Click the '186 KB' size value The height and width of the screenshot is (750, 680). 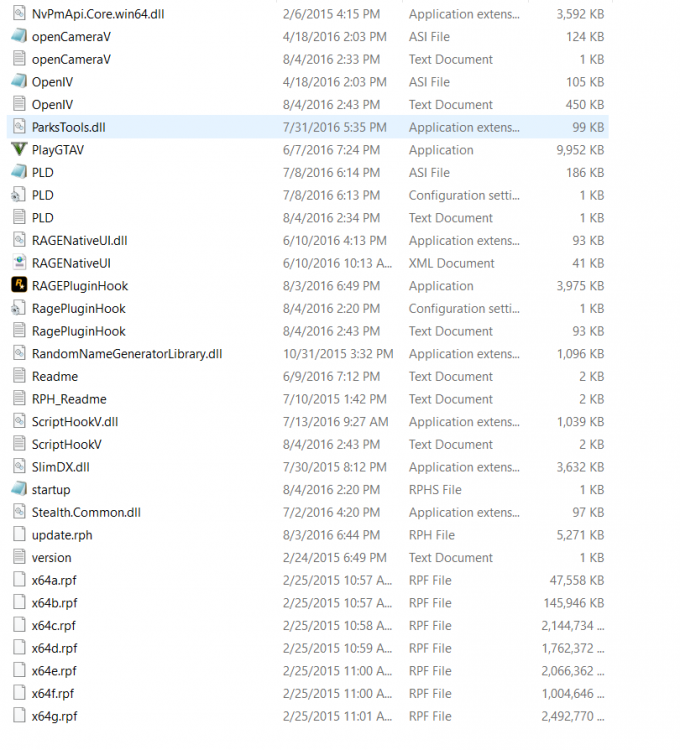pyautogui.click(x=585, y=173)
